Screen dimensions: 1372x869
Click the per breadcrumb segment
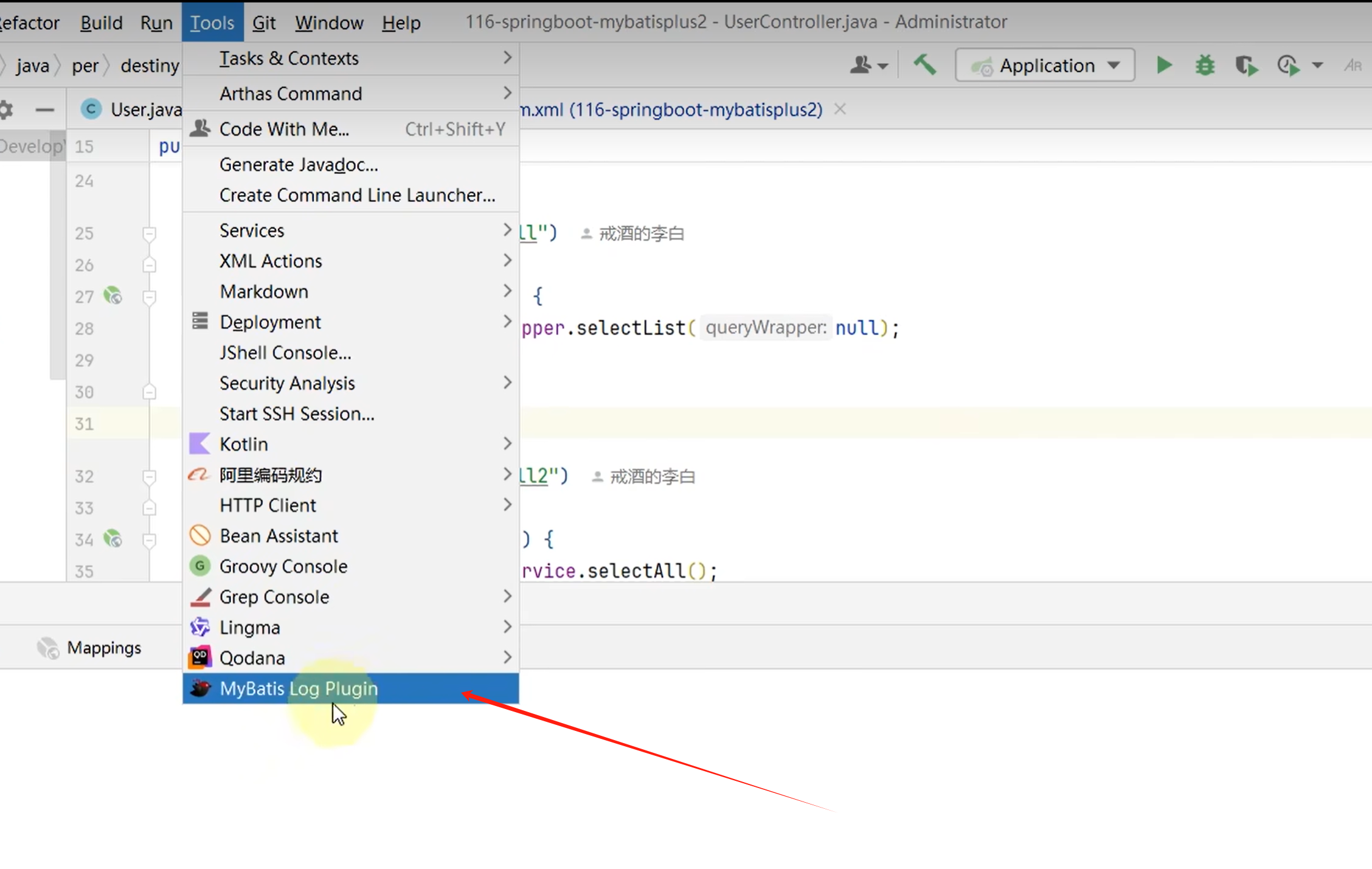click(x=85, y=65)
